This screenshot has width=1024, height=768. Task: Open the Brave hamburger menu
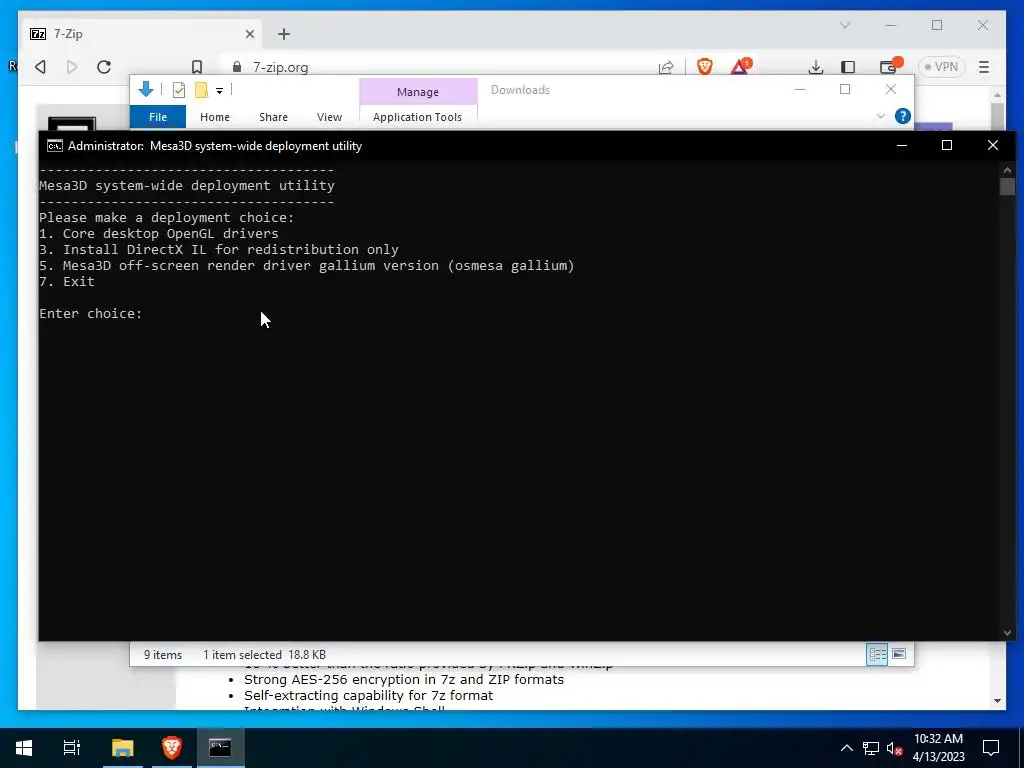(x=984, y=67)
